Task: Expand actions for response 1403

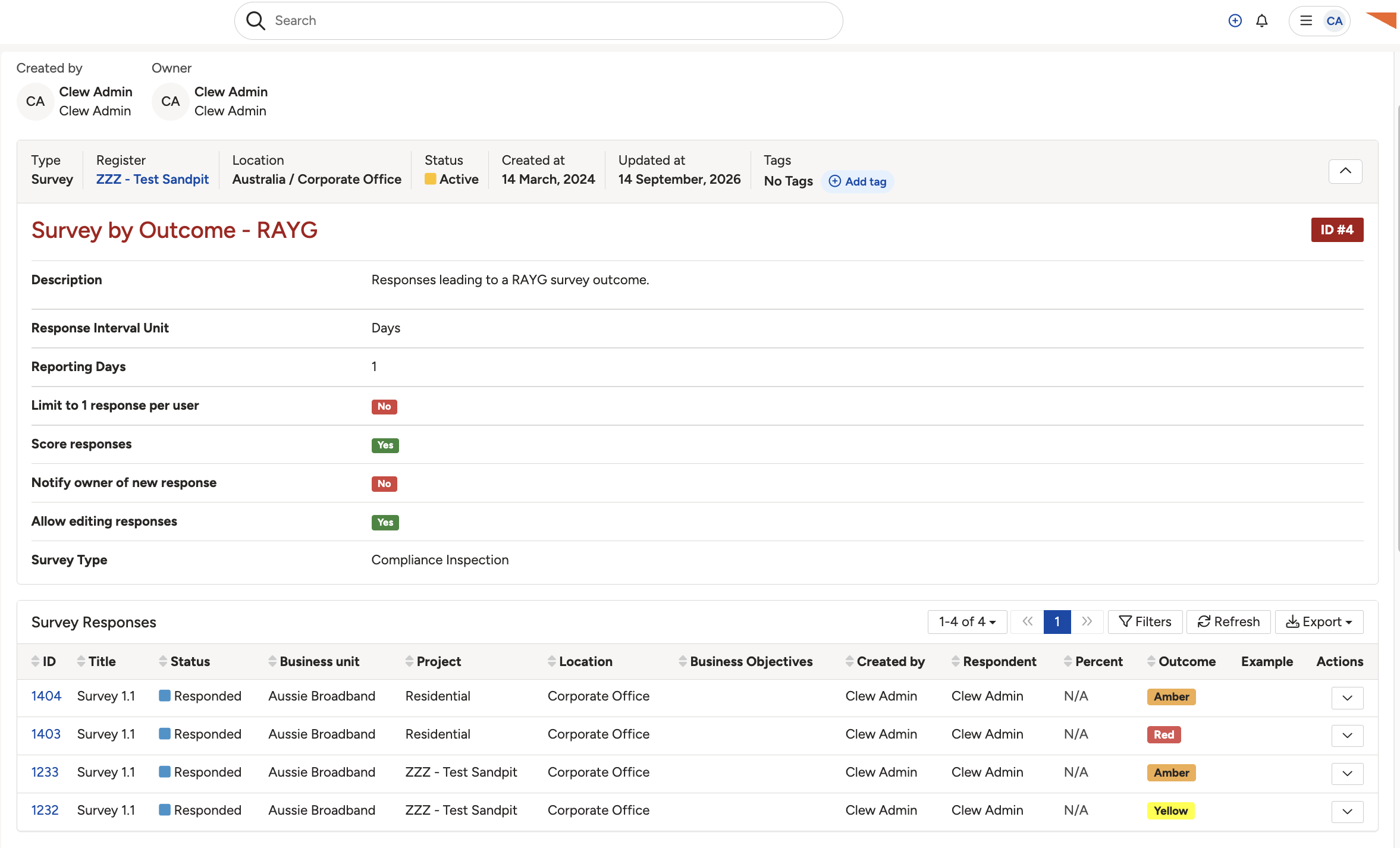Action: (x=1347, y=736)
